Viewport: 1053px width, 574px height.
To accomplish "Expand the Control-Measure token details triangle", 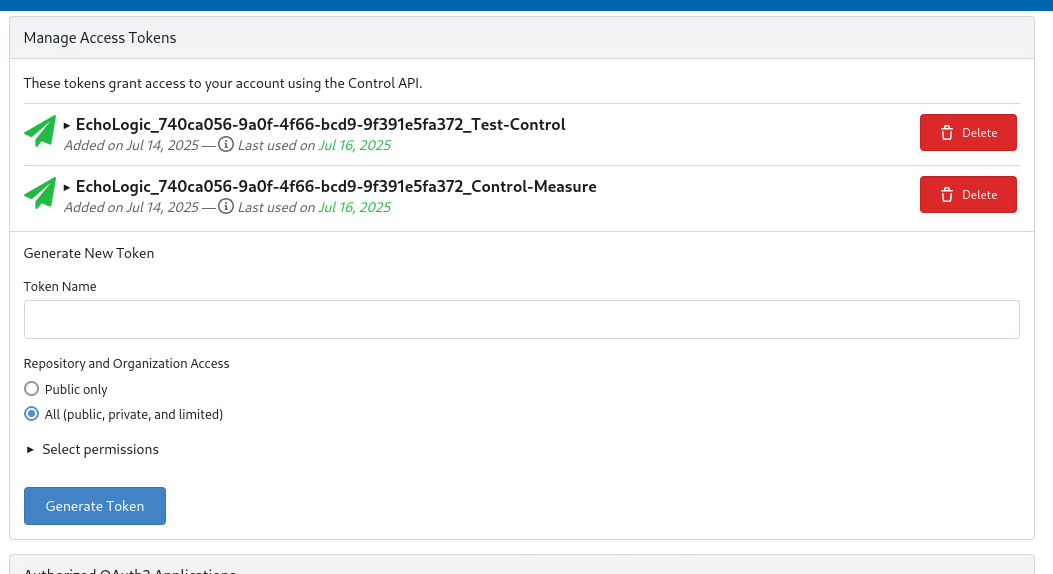I will (66, 187).
